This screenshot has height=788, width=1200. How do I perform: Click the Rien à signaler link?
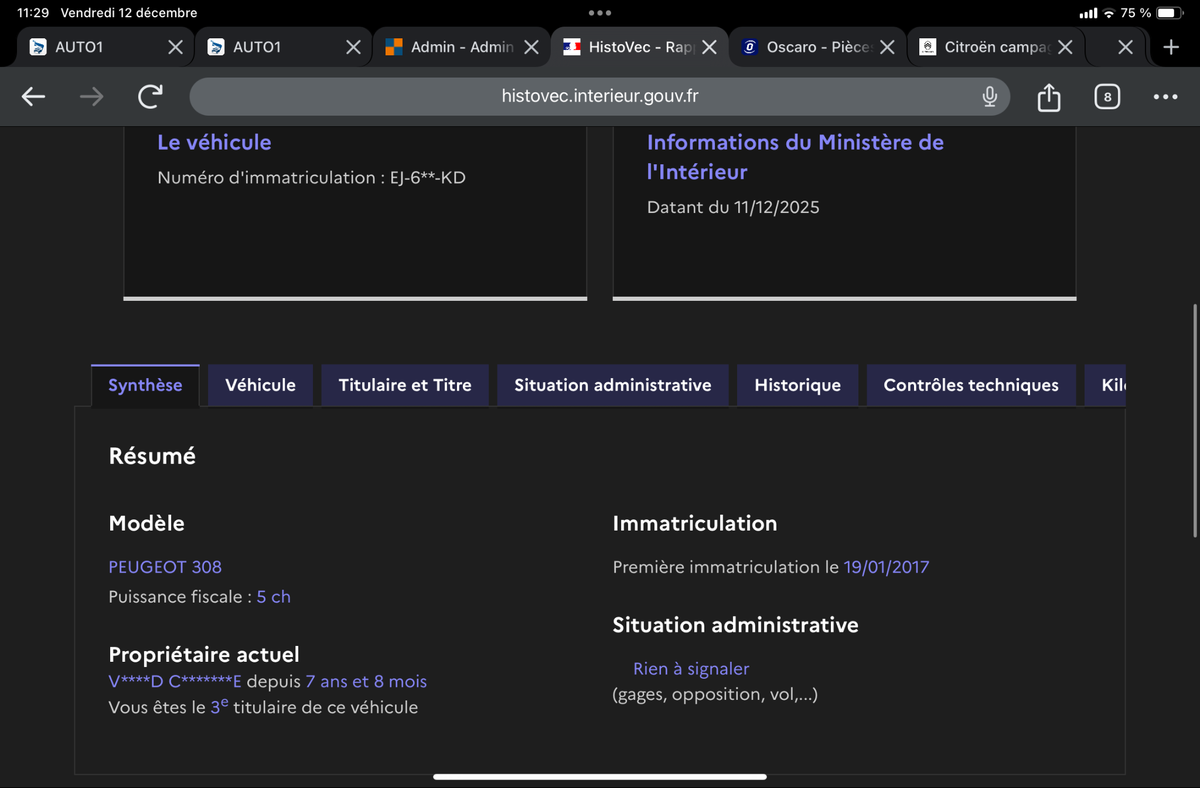[690, 669]
